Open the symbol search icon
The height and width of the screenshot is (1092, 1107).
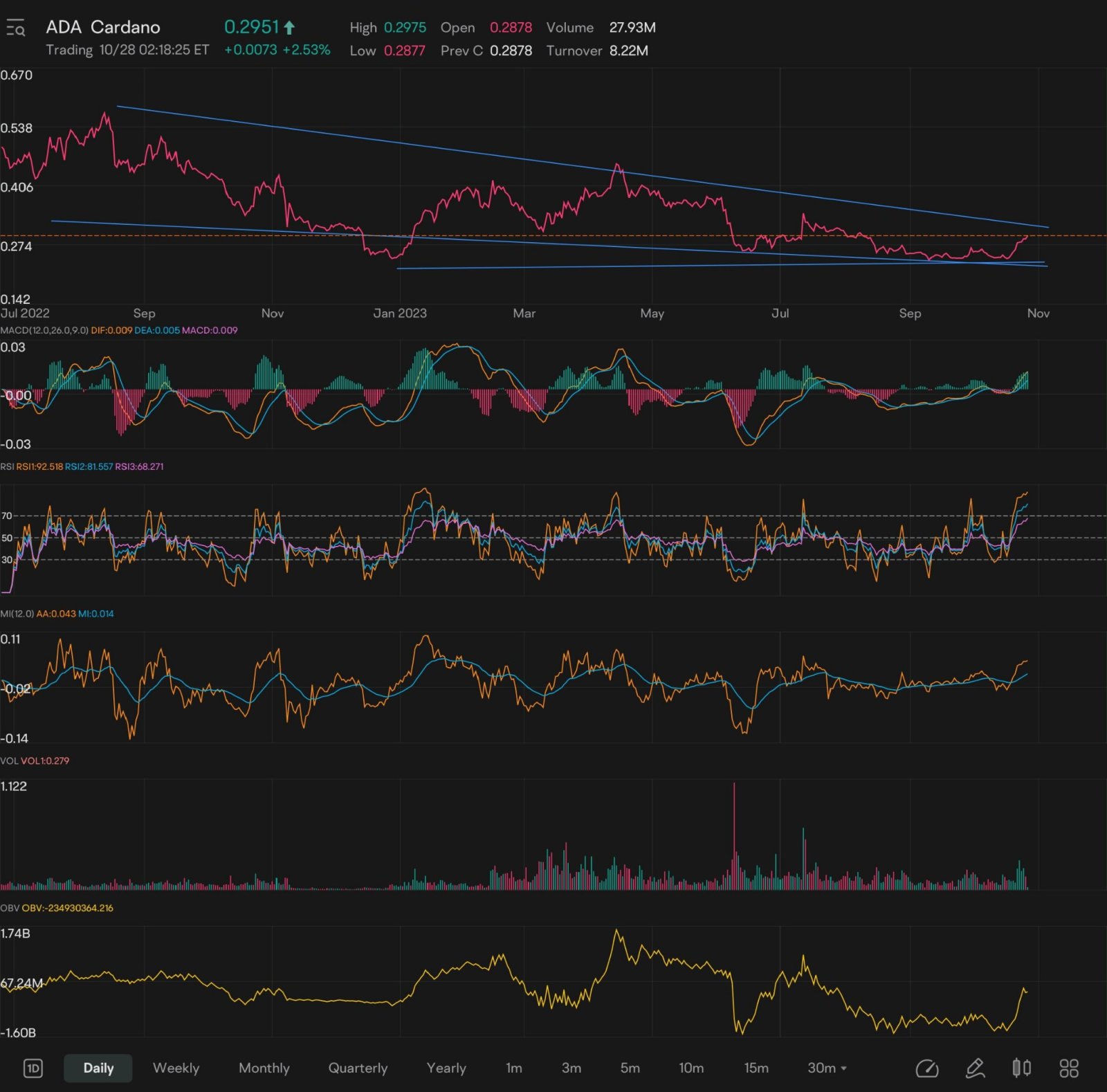point(15,28)
